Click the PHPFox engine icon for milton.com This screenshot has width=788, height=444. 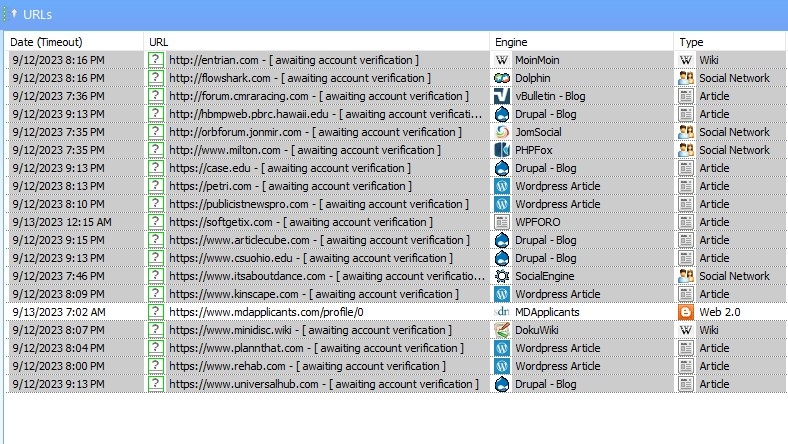coord(502,150)
